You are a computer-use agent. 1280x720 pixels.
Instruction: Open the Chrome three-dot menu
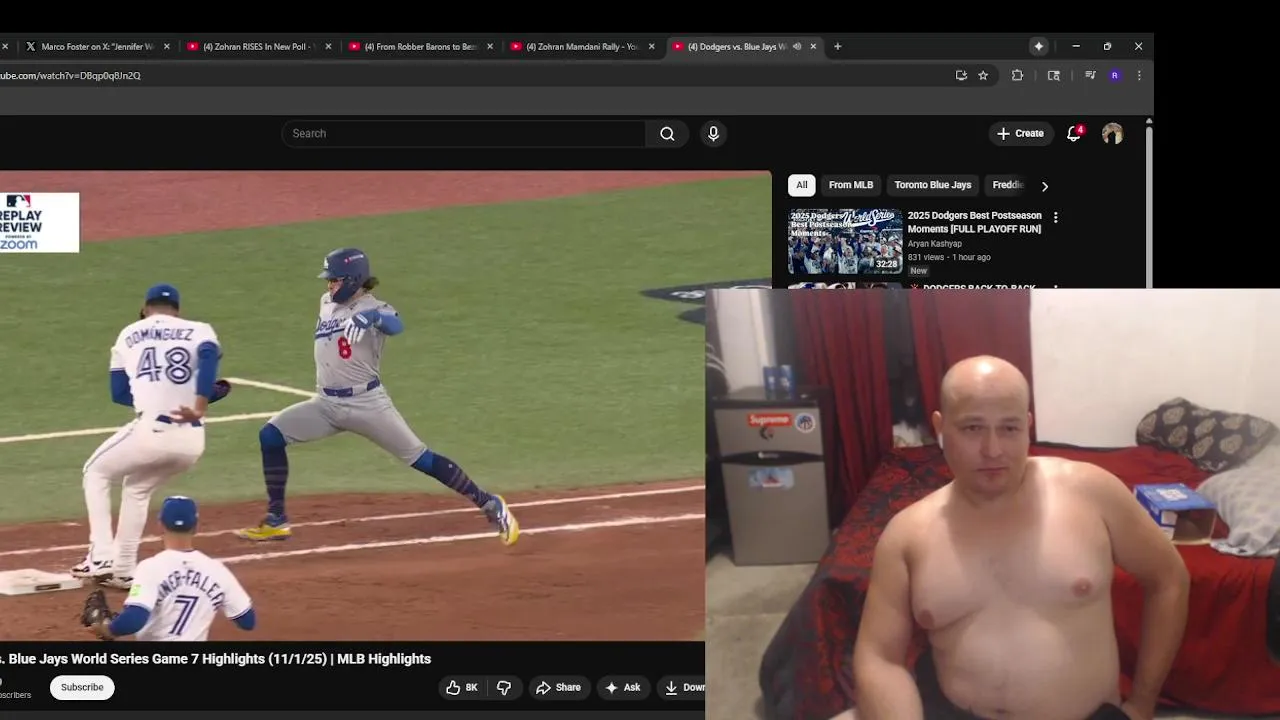tap(1139, 75)
